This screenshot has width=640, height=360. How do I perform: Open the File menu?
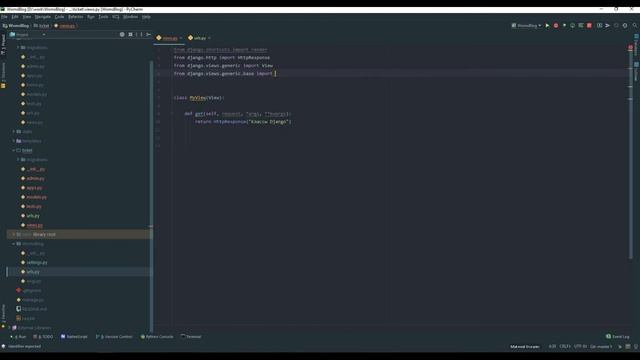coord(4,17)
